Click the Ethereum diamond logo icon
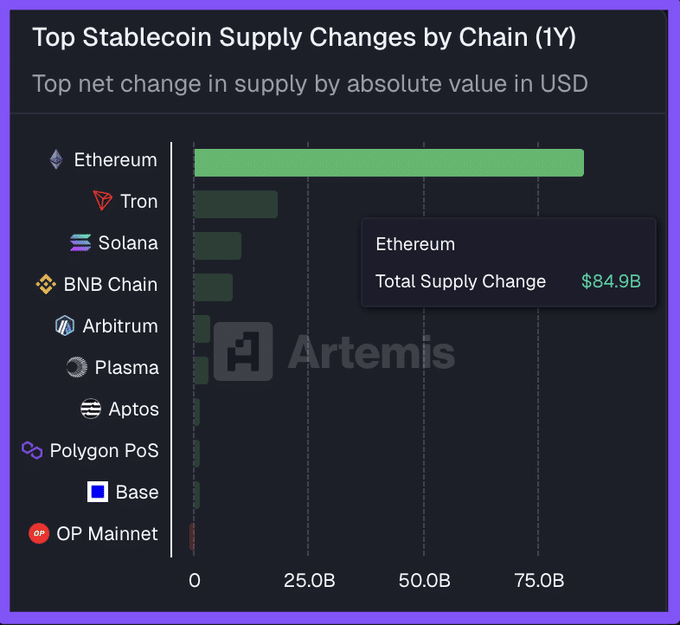680x625 pixels. [56, 160]
